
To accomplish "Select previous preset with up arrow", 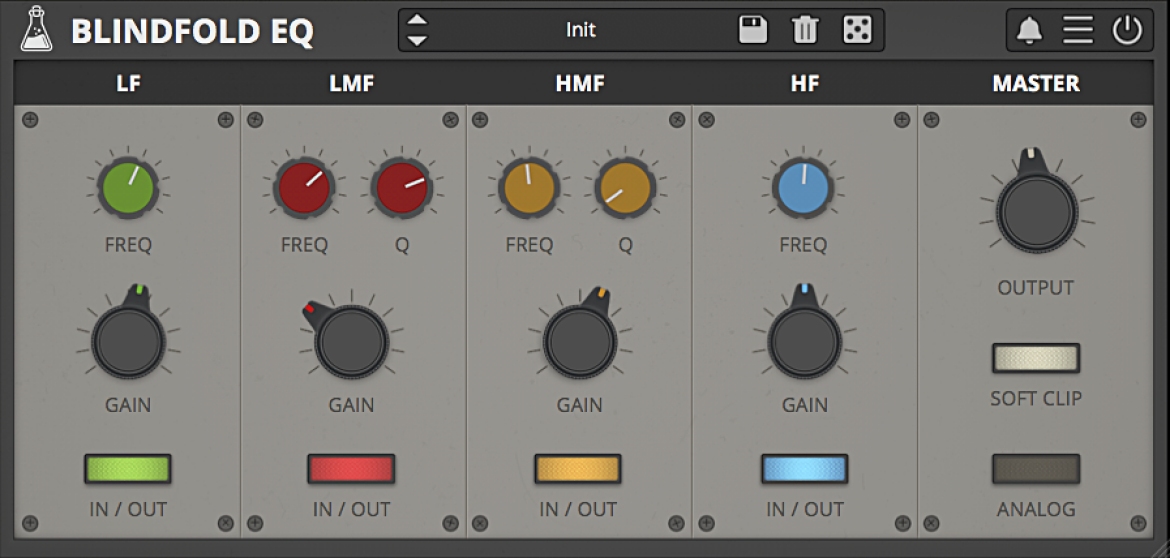I will [x=418, y=20].
